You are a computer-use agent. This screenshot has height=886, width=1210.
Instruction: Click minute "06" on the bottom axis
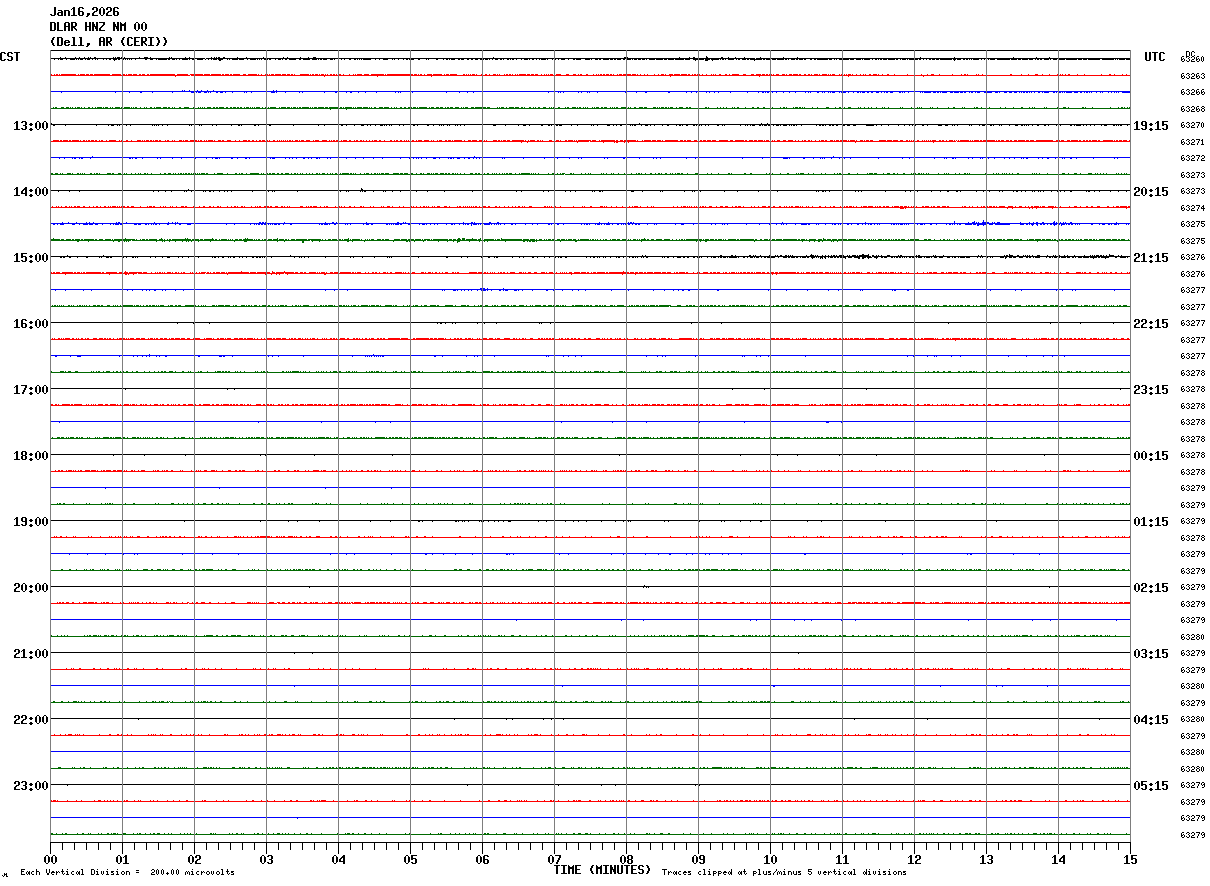pyautogui.click(x=482, y=859)
